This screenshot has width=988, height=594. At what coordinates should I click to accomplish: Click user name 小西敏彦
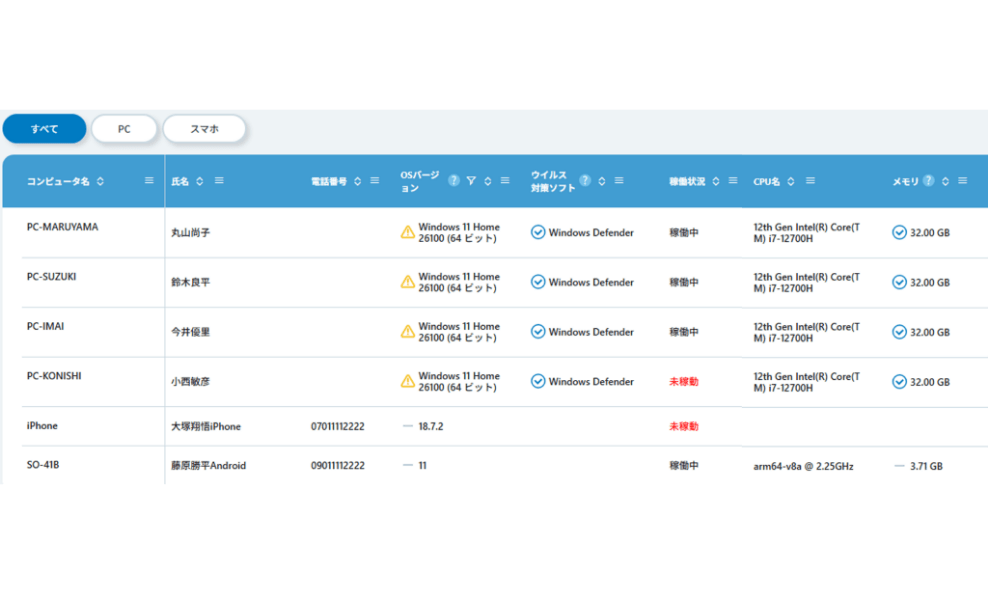point(190,382)
